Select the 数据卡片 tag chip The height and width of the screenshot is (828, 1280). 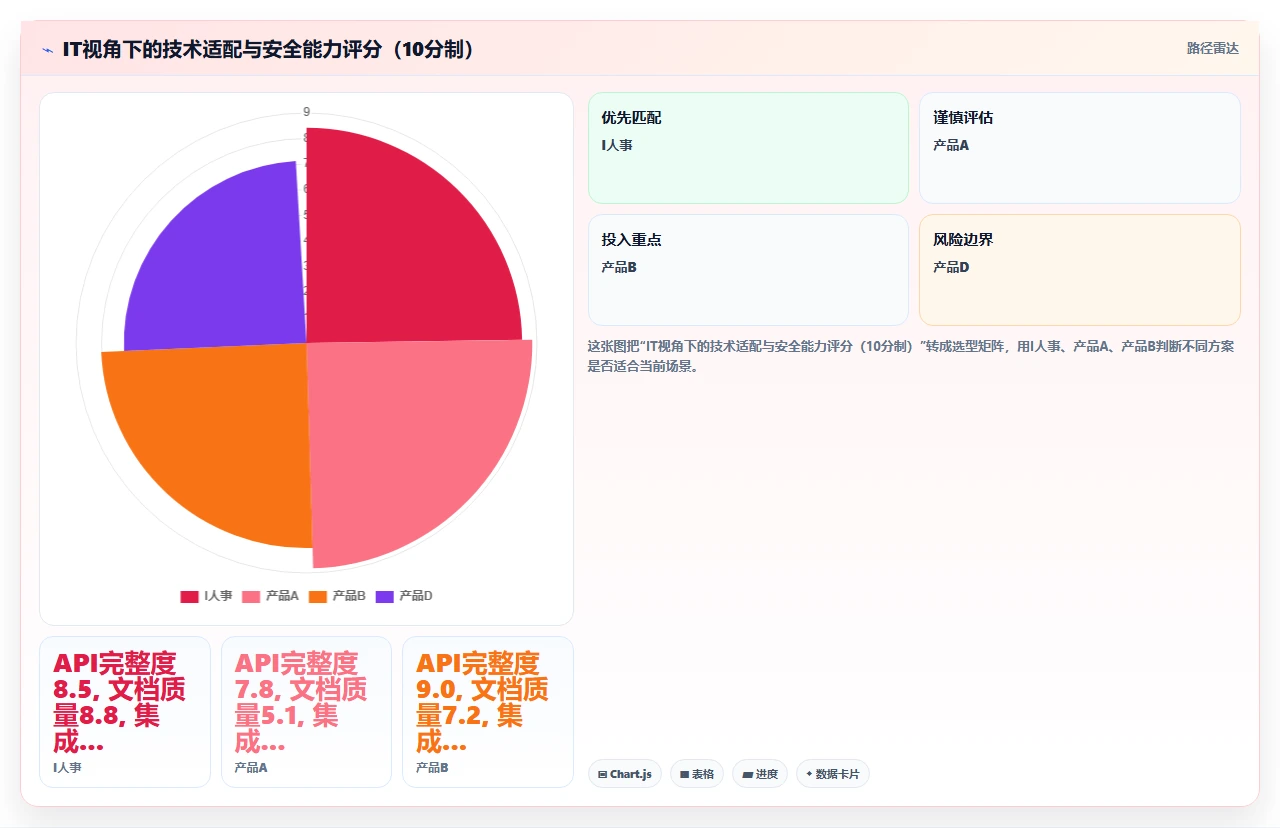pos(833,774)
